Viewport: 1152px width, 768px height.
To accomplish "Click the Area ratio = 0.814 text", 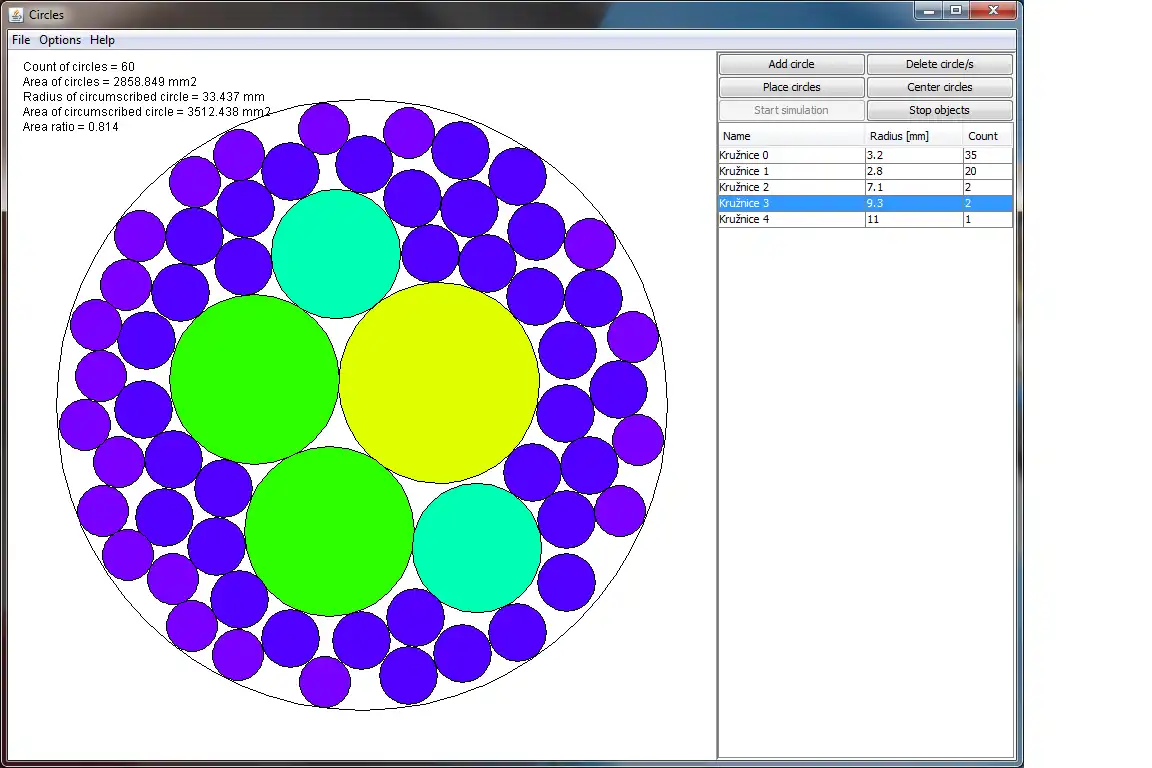I will point(71,126).
